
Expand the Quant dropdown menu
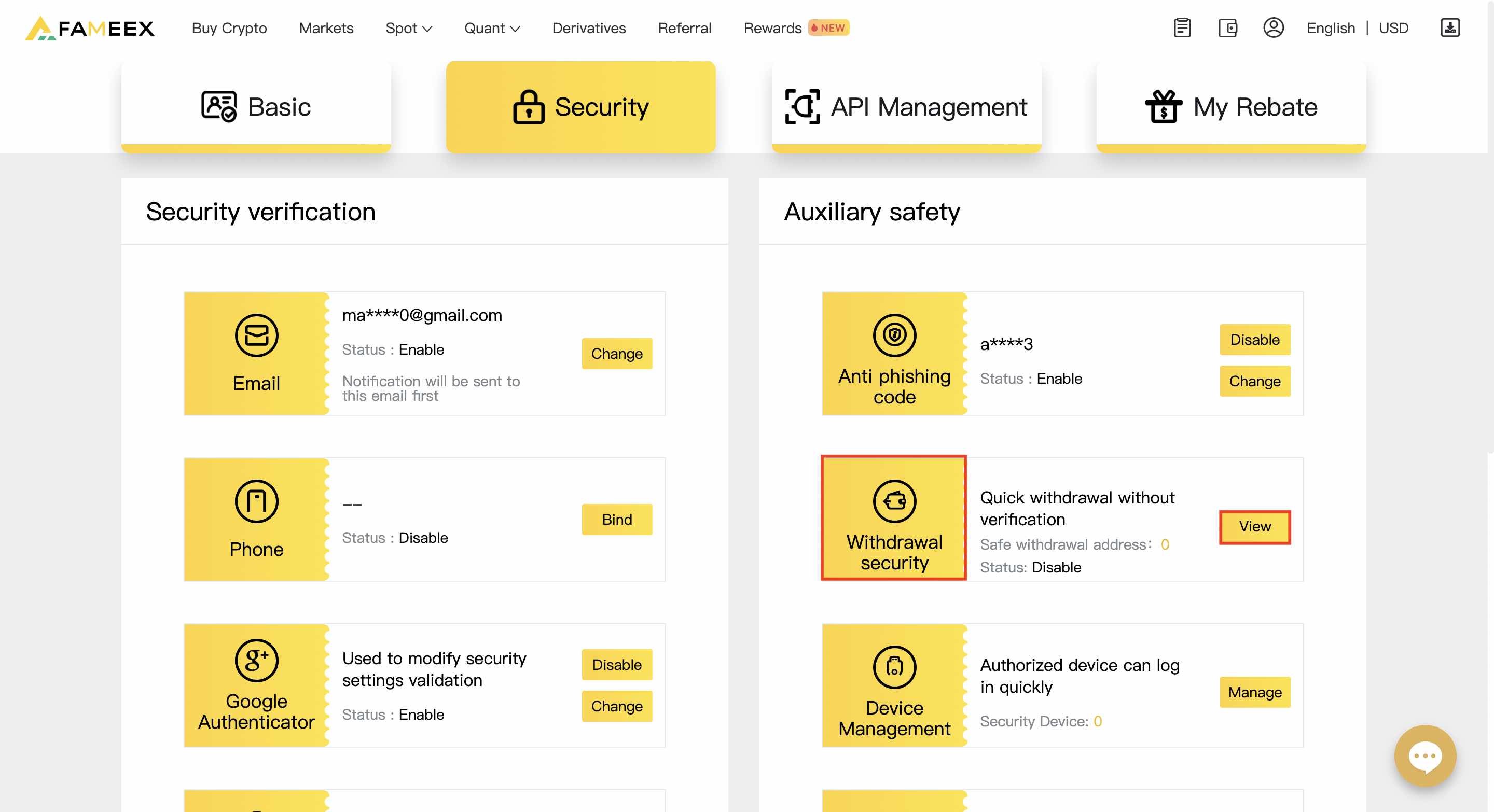(x=492, y=28)
